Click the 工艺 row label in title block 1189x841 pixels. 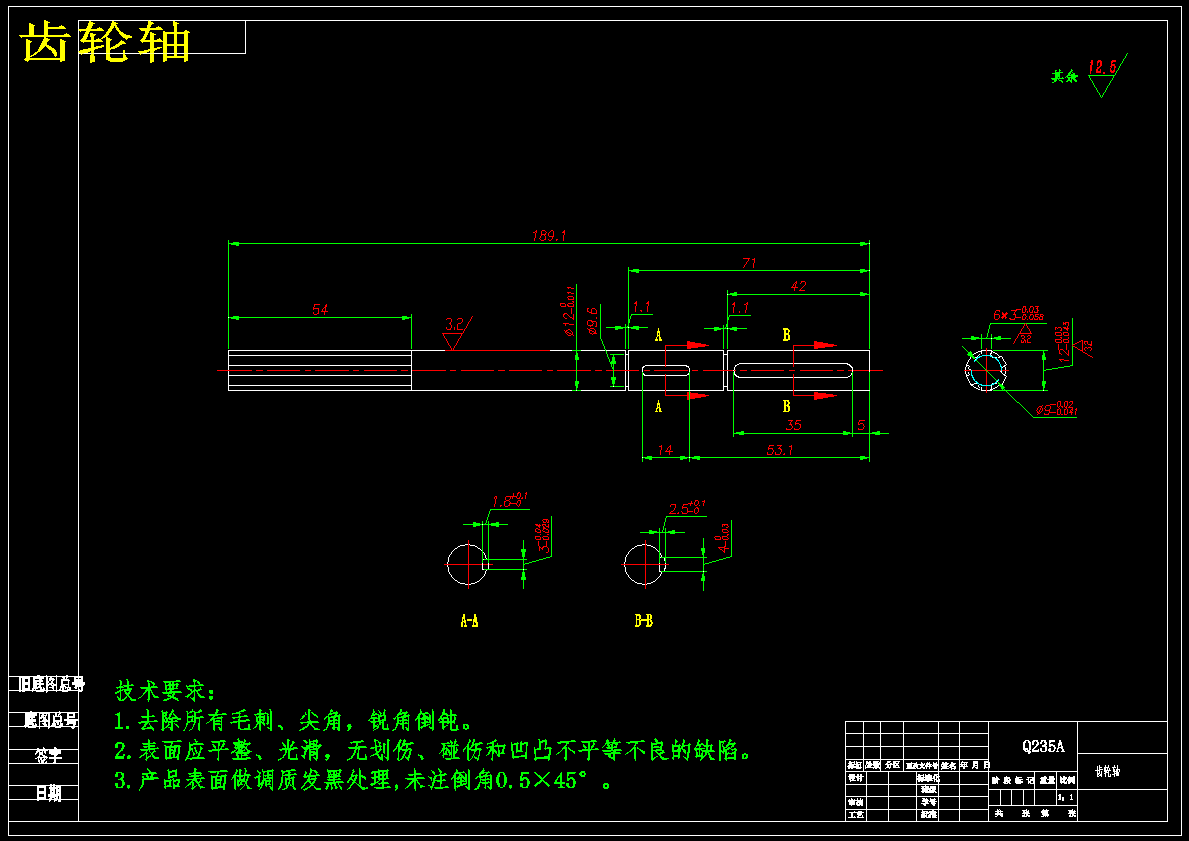pos(855,814)
